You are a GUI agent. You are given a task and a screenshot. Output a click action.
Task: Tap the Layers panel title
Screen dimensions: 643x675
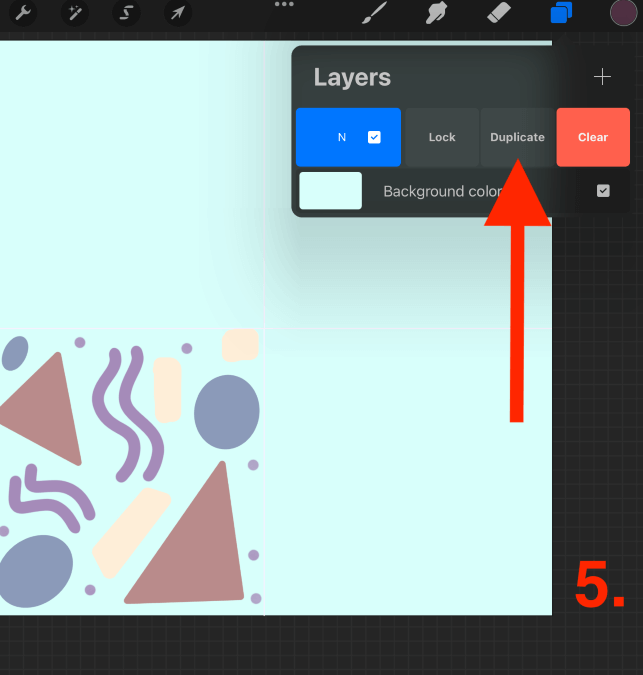(352, 77)
